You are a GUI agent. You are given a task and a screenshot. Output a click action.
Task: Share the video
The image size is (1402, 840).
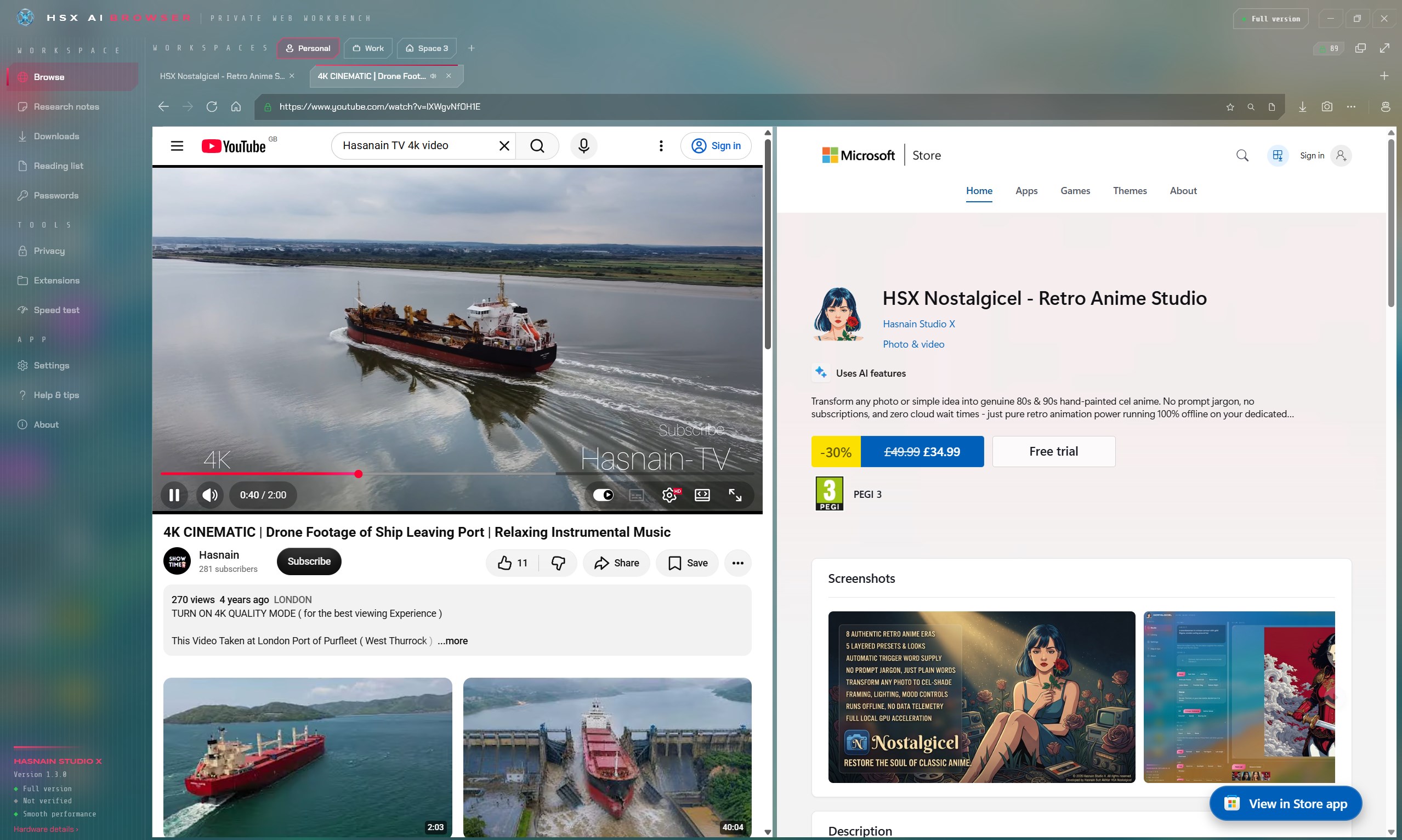click(616, 563)
